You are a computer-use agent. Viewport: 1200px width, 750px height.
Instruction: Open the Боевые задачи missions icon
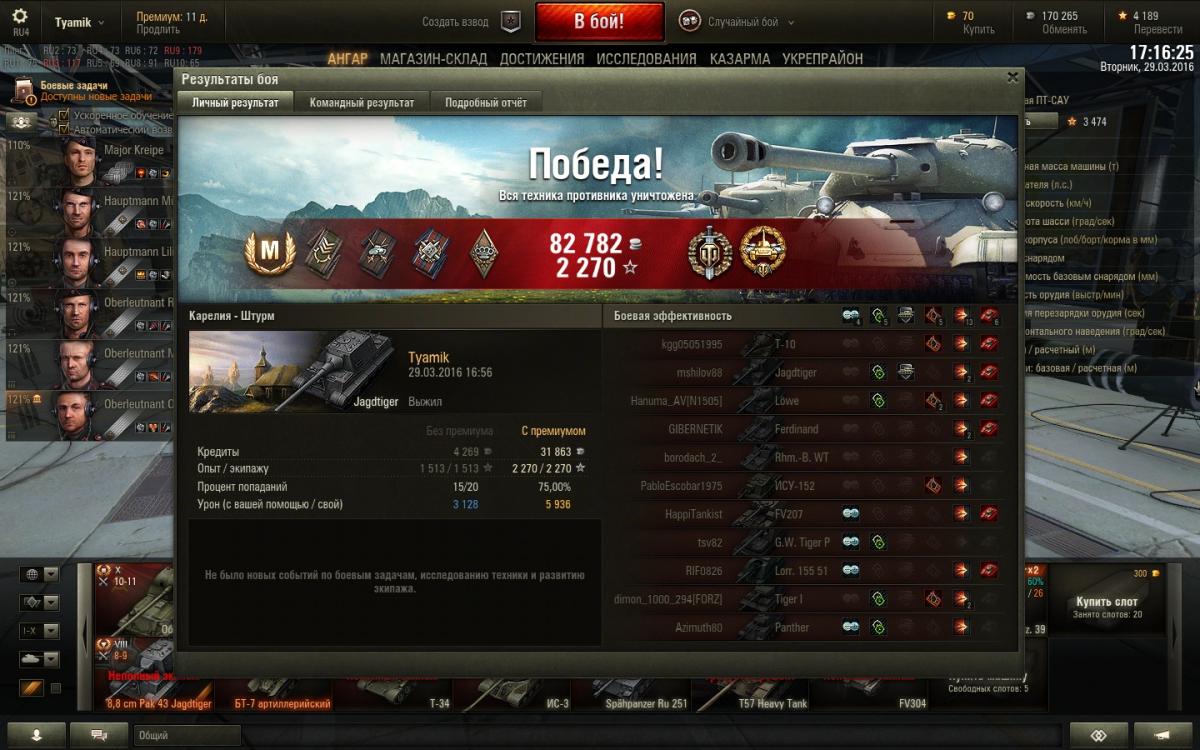pyautogui.click(x=24, y=92)
